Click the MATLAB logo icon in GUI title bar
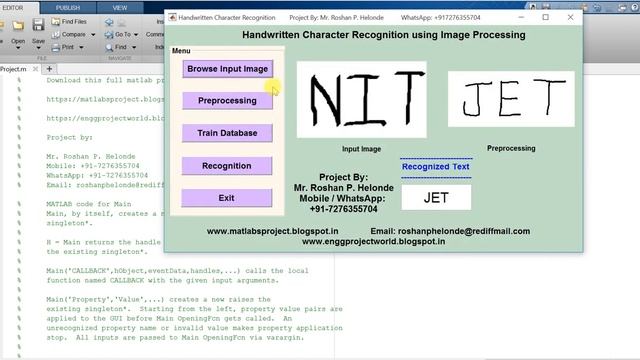 coord(172,17)
